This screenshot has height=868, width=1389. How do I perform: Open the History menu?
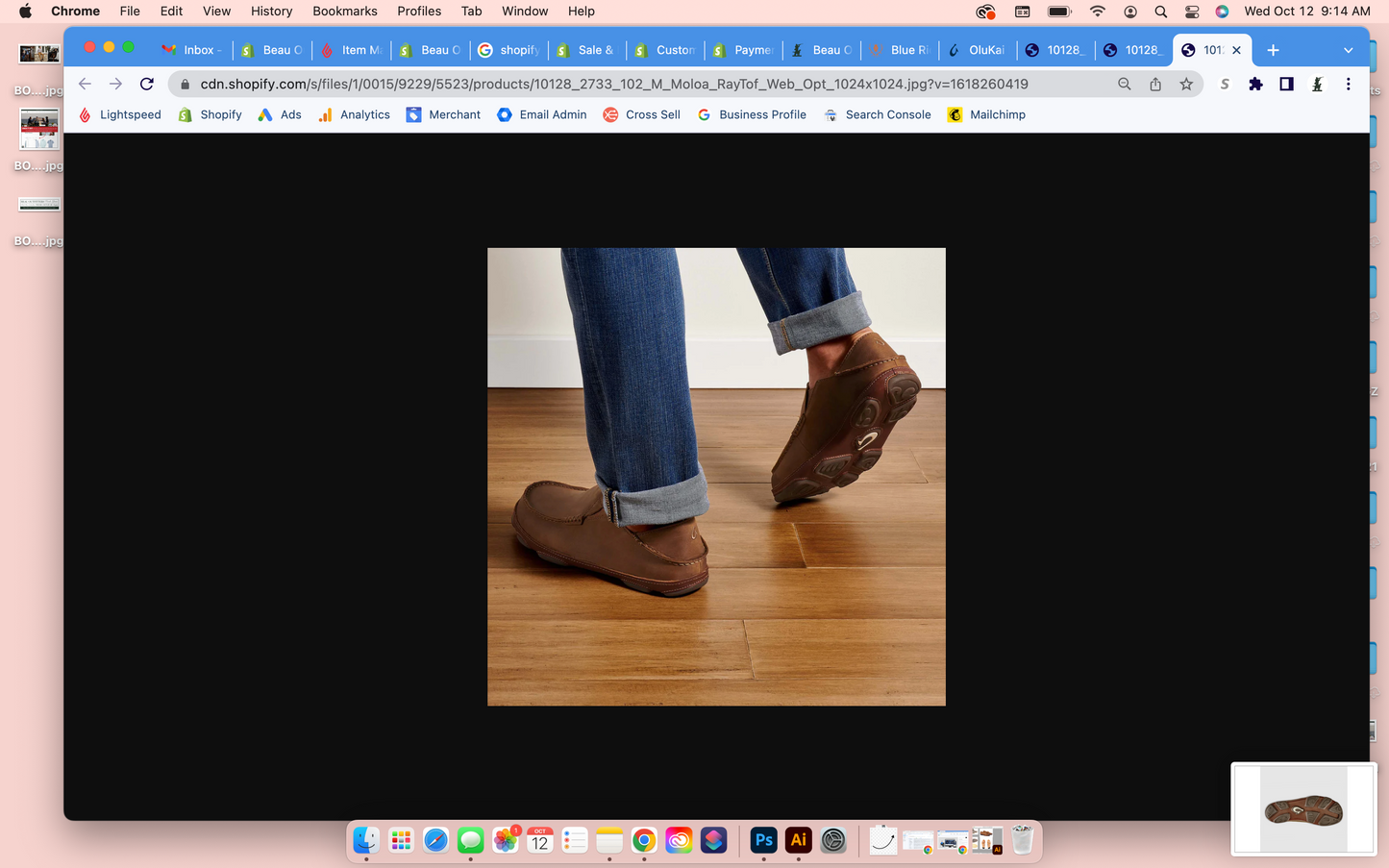click(271, 12)
